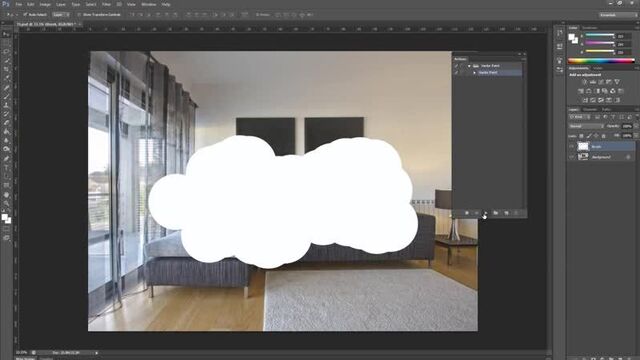Open the Auto-Select Layer dropdown
The height and width of the screenshot is (360, 640).
point(61,15)
